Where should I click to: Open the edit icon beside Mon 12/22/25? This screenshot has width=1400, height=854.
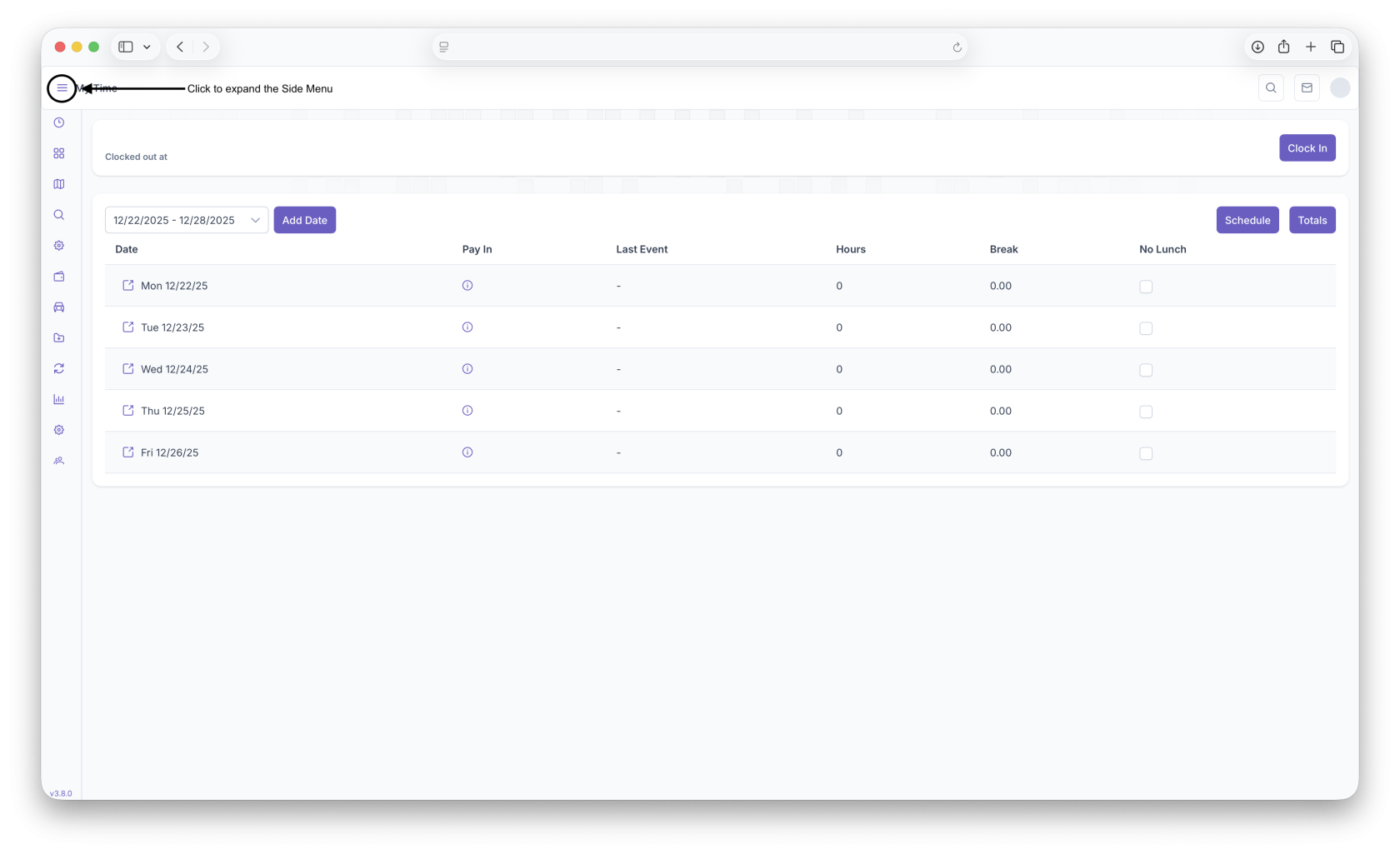[128, 286]
